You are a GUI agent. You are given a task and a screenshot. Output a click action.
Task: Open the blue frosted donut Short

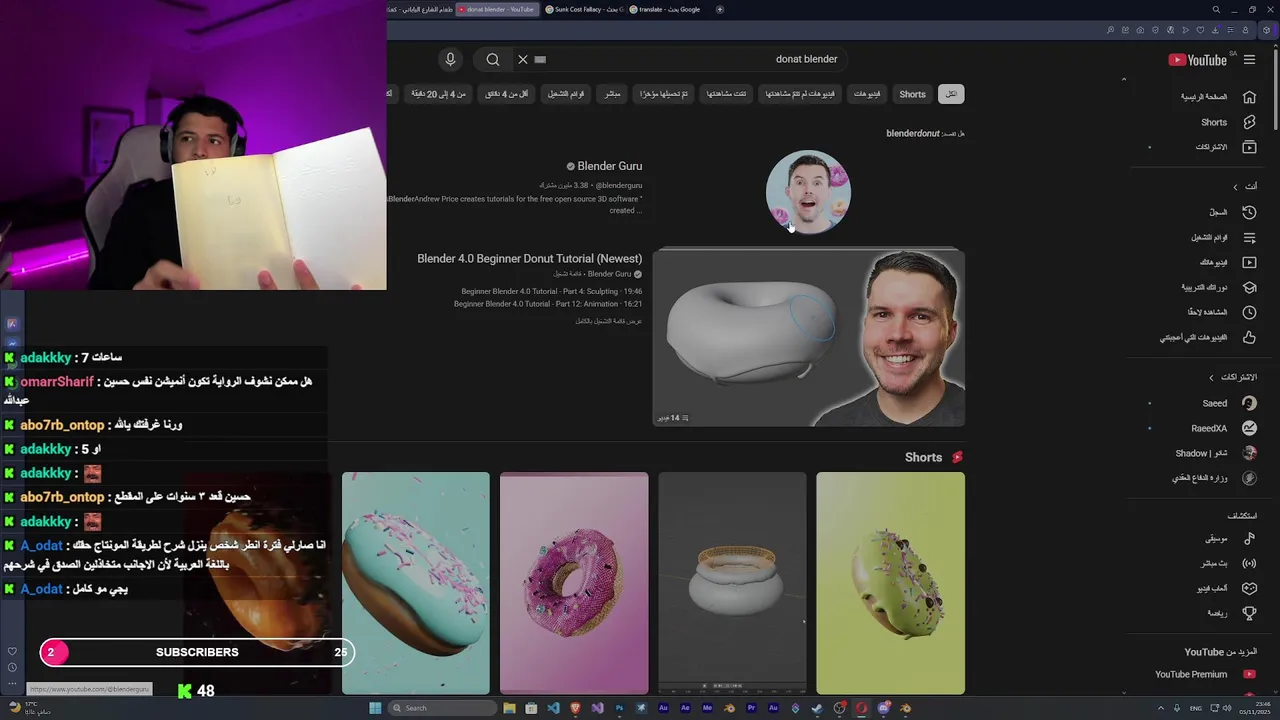pos(416,583)
